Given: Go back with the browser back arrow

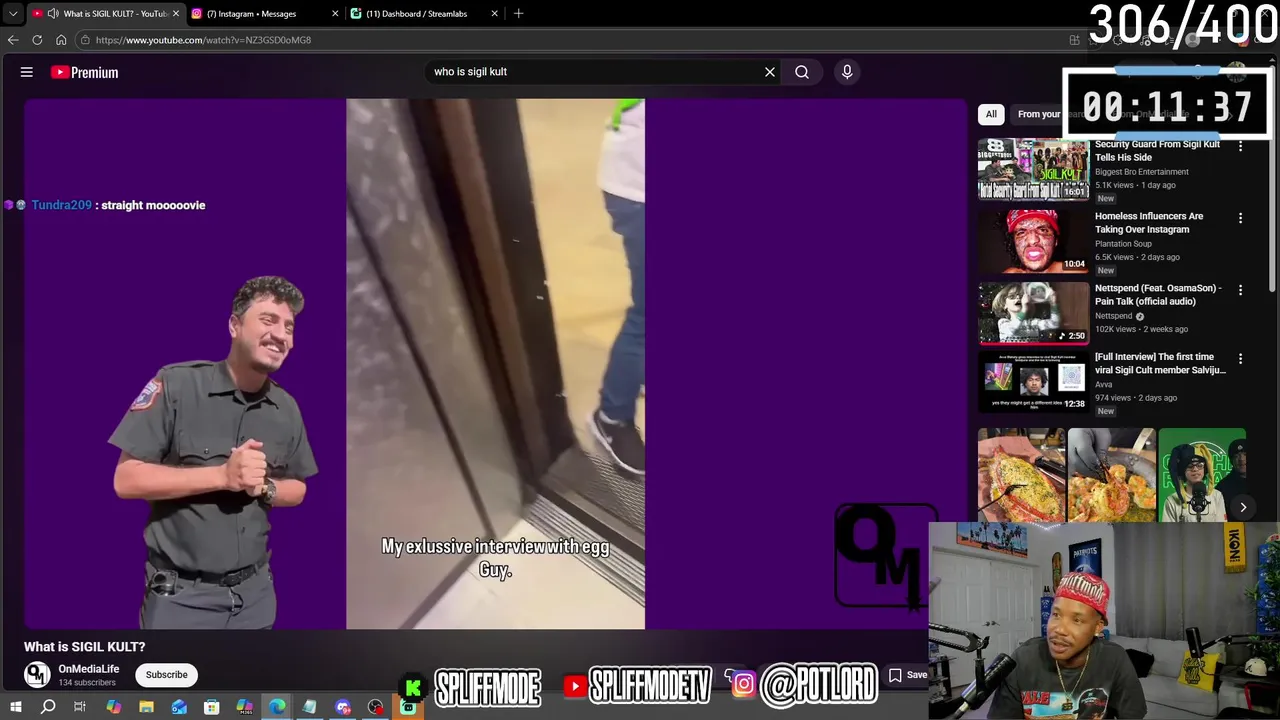Looking at the screenshot, I should point(13,40).
